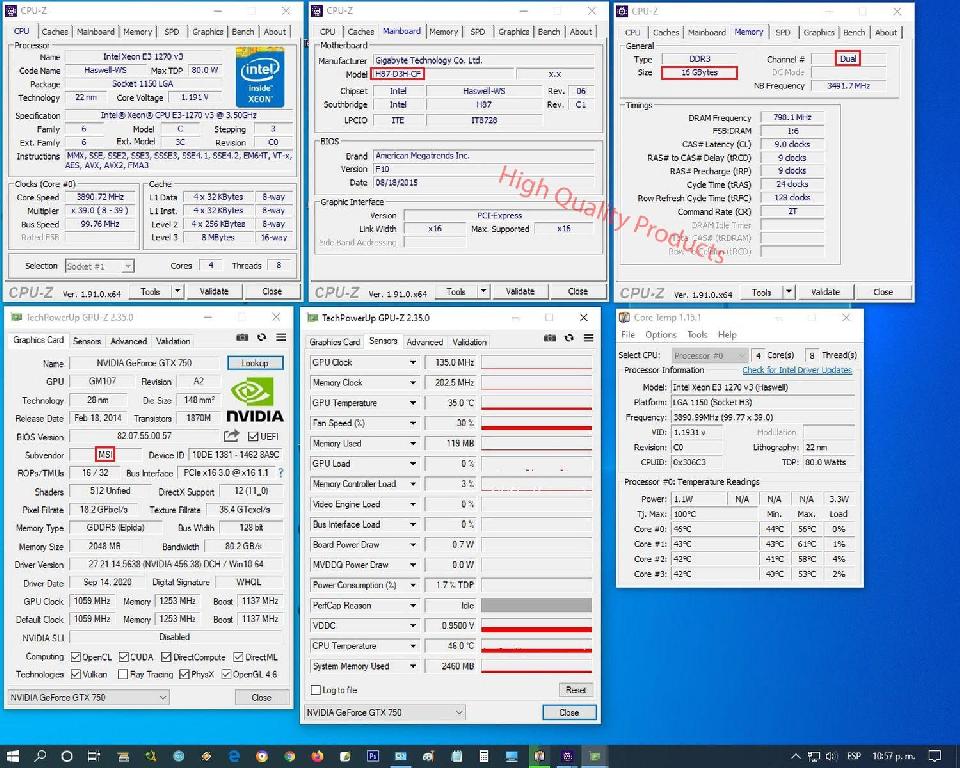Screen dimensions: 960x768
Task: Open Select CPU dropdown in Core Temp
Action: (x=710, y=355)
